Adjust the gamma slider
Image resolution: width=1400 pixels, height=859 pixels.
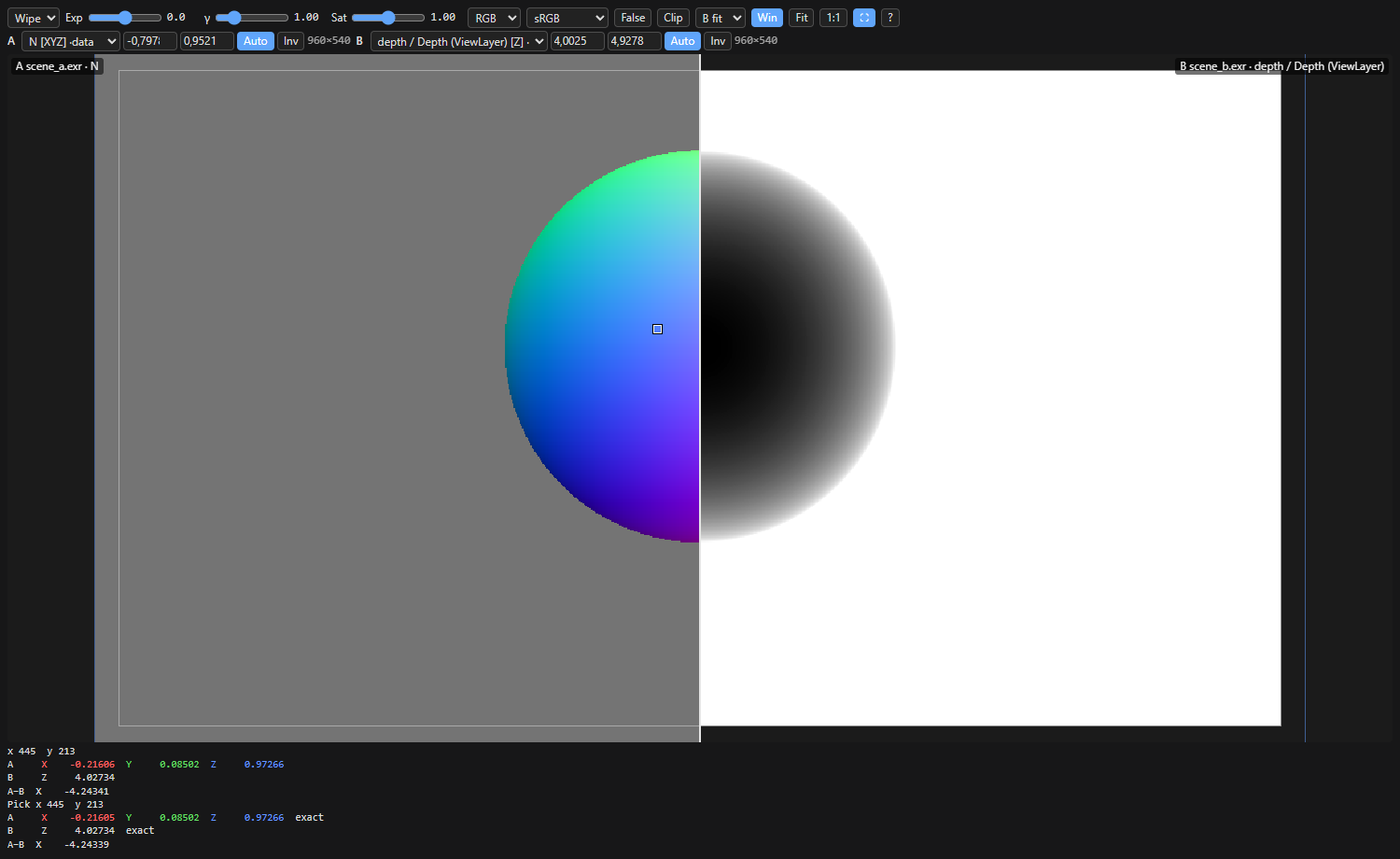tap(252, 18)
